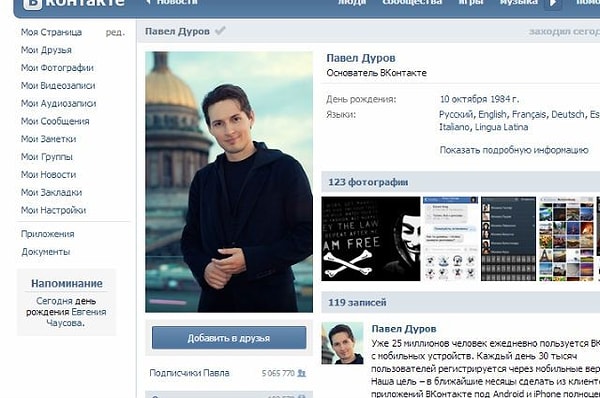
Task: Click сообщества in the top navigation
Action: tap(412, 3)
